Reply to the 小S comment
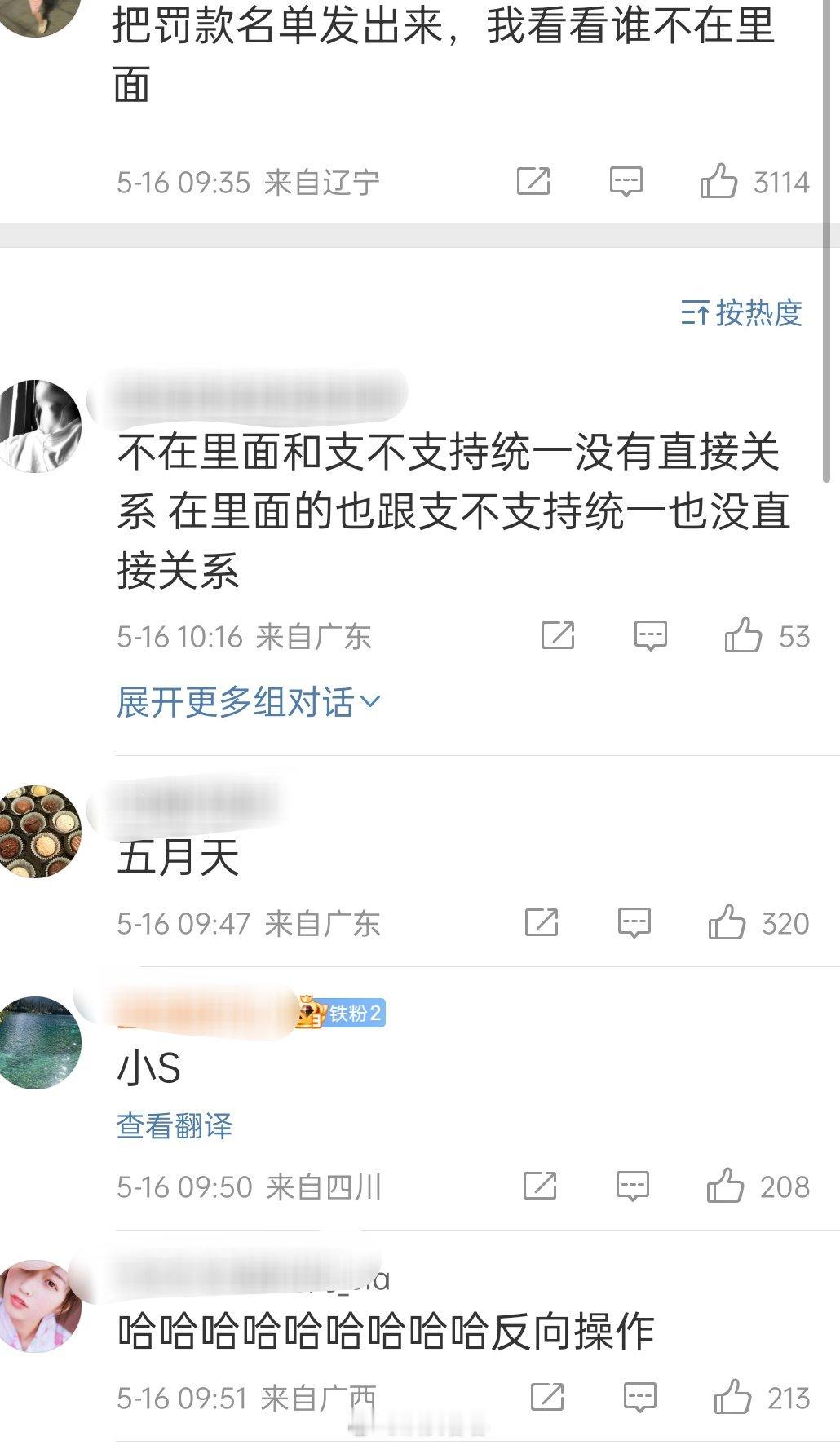Viewport: 840px width, 1445px height. coord(633,1186)
